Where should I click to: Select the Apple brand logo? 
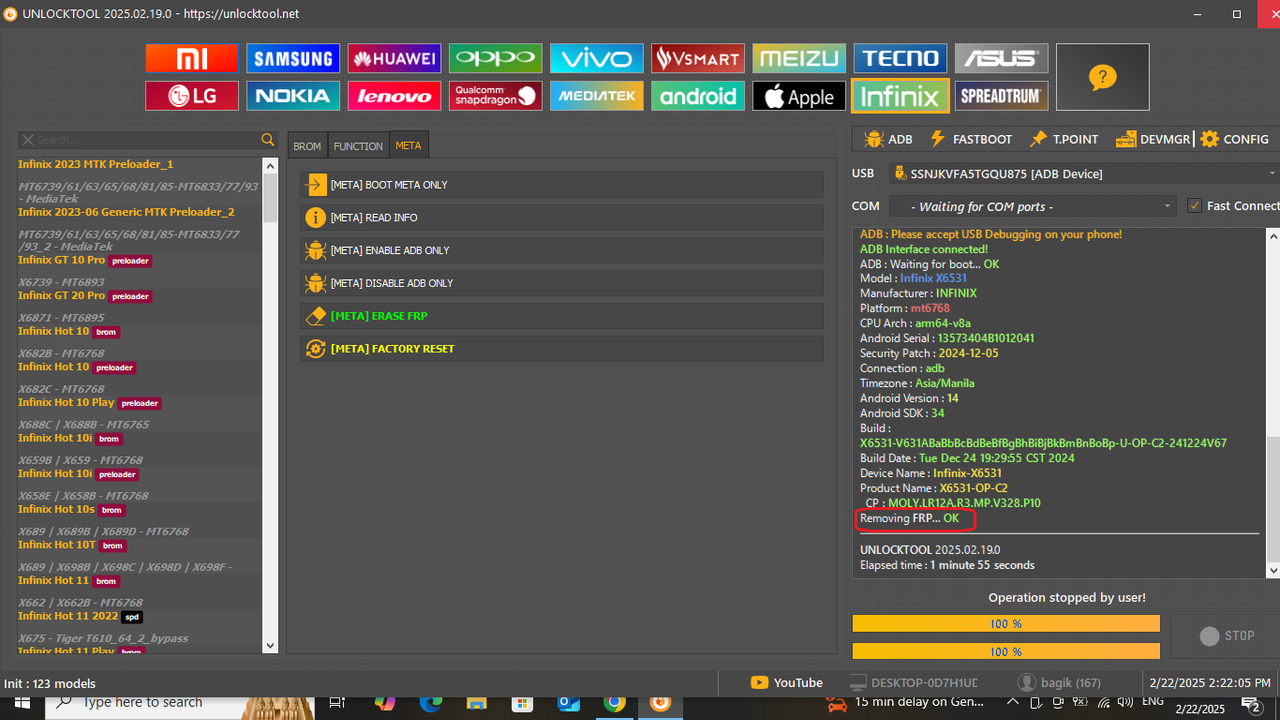(x=798, y=96)
